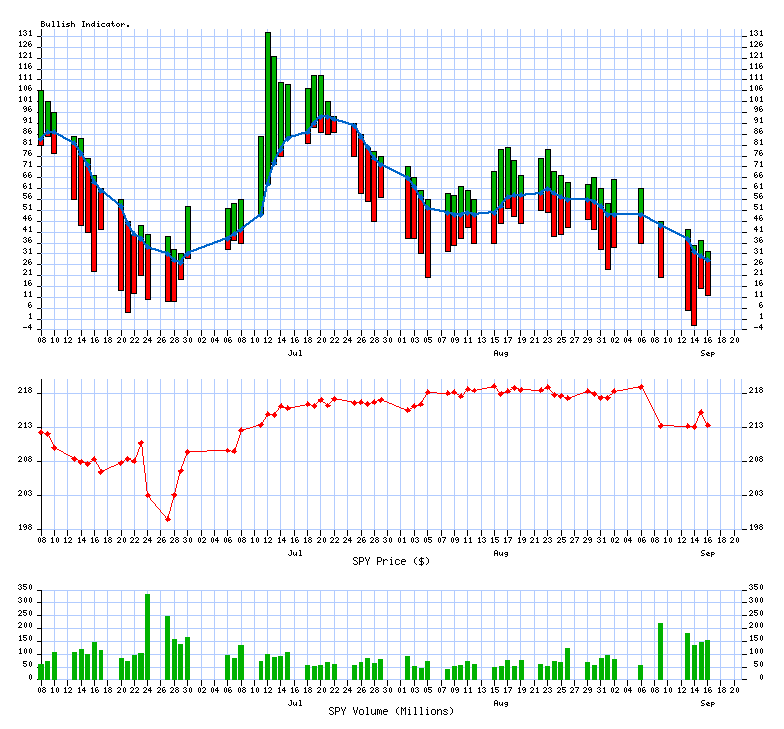
Task: Click the peak of the blue average line in July
Action: click(322, 117)
